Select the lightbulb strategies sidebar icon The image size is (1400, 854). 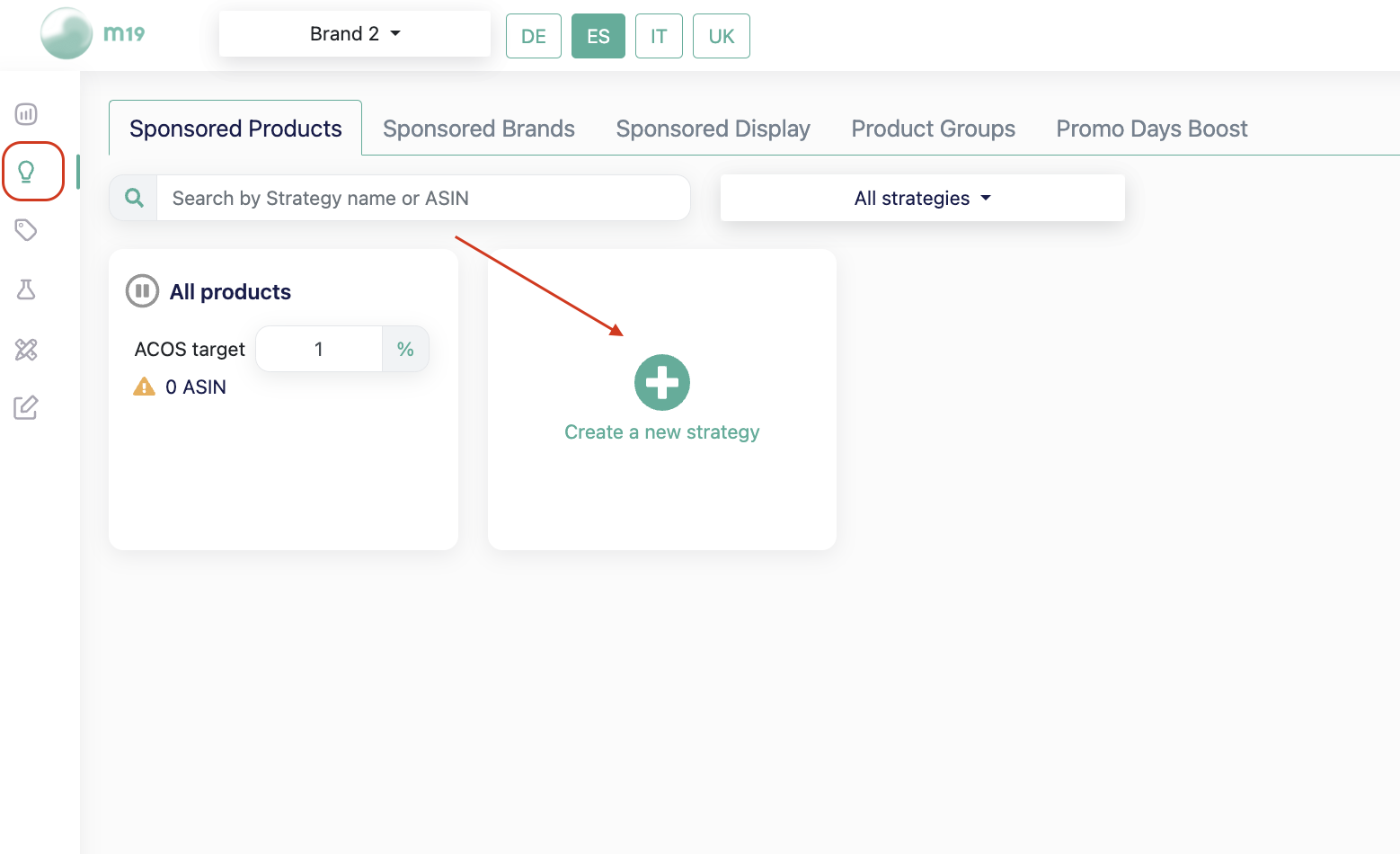coord(26,172)
